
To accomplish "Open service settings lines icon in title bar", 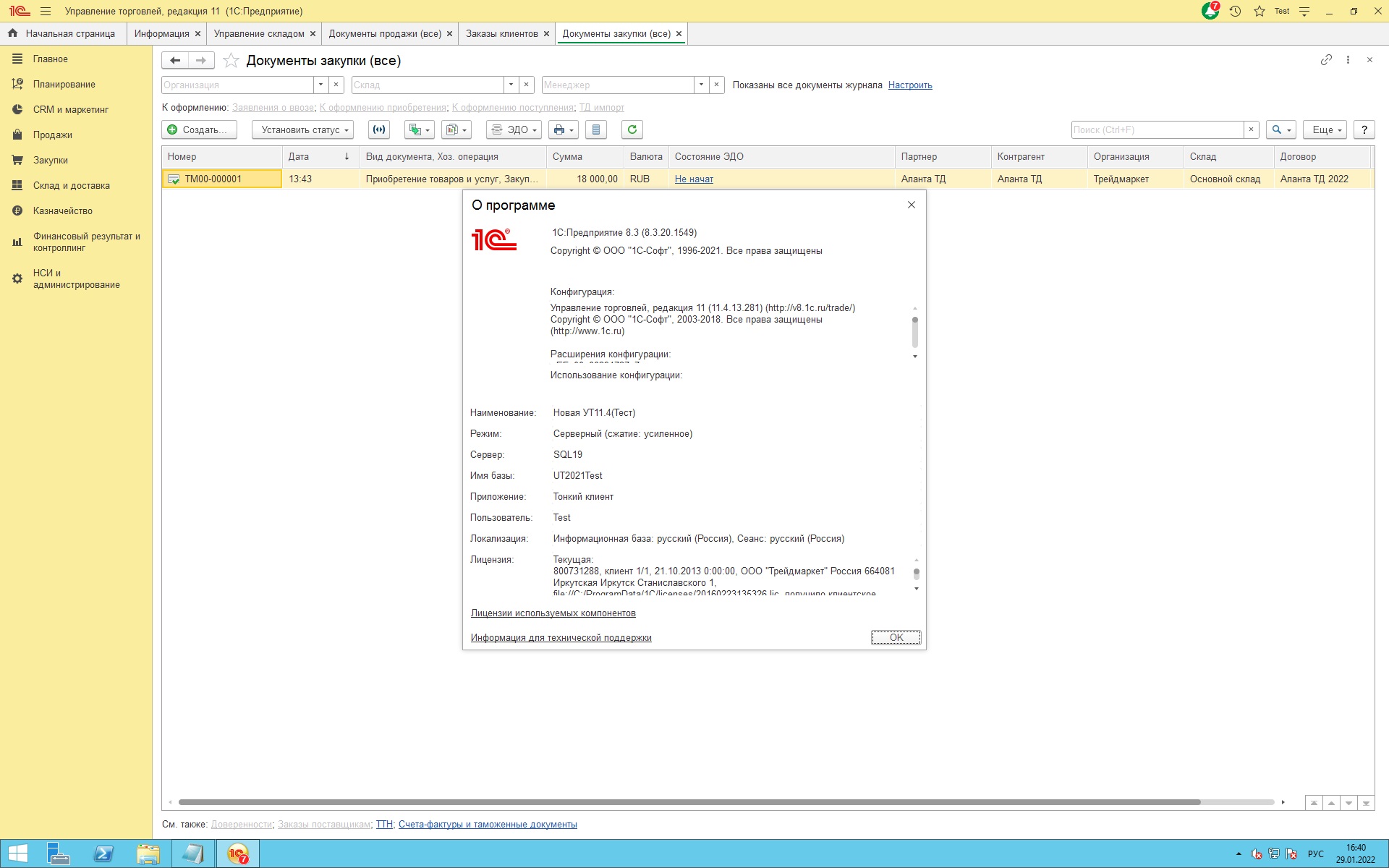I will 1304,11.
